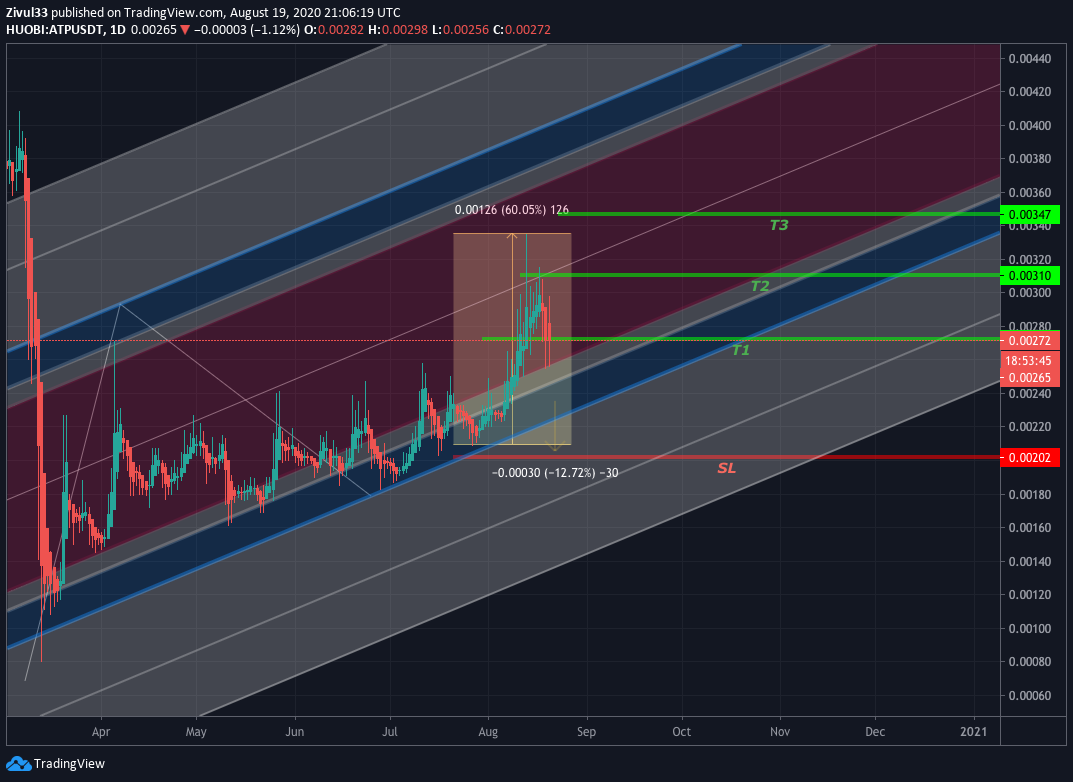Click the TradingView cloud logo icon
This screenshot has width=1073, height=782.
18,764
